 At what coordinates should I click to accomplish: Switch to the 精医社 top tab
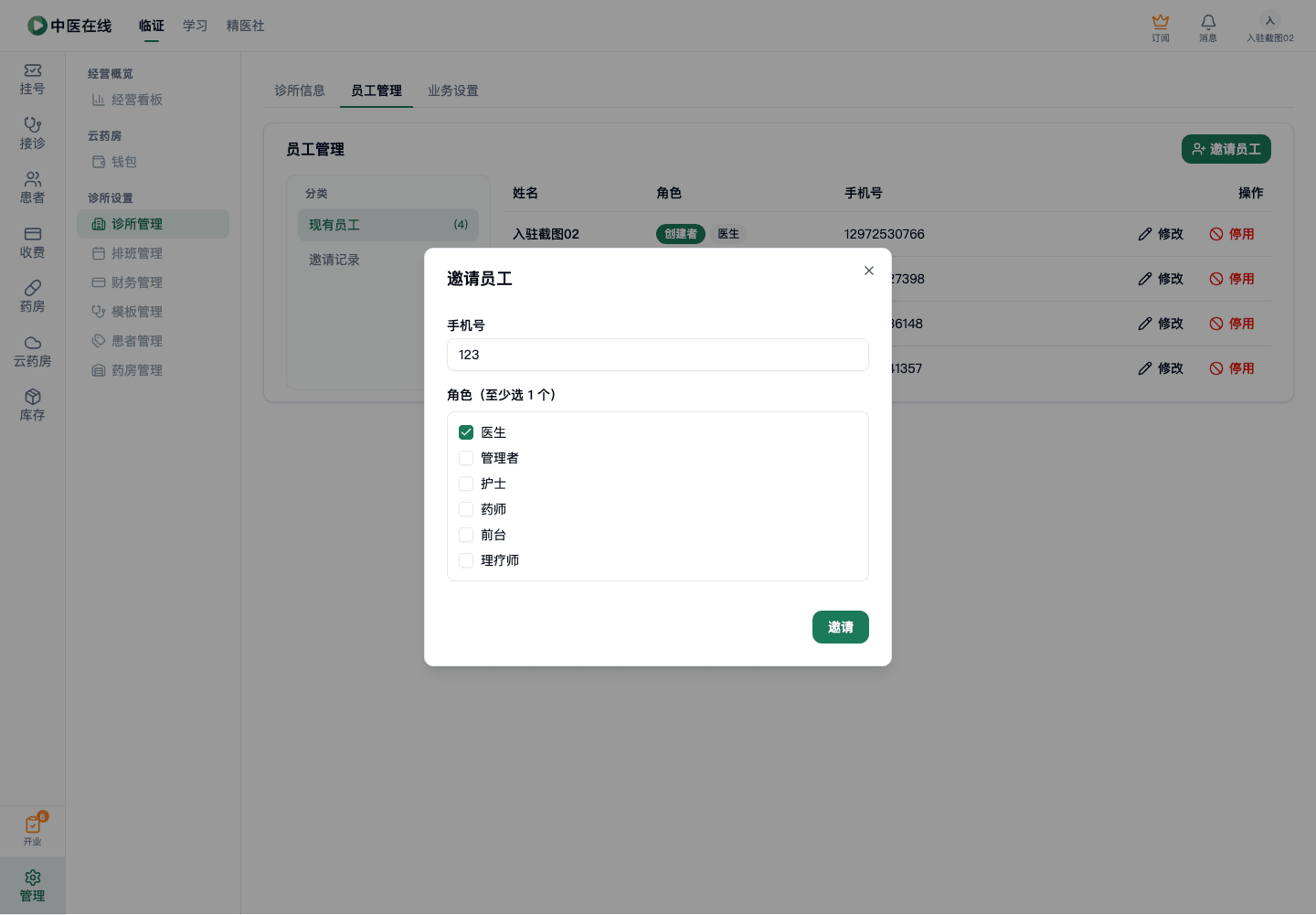point(246,26)
